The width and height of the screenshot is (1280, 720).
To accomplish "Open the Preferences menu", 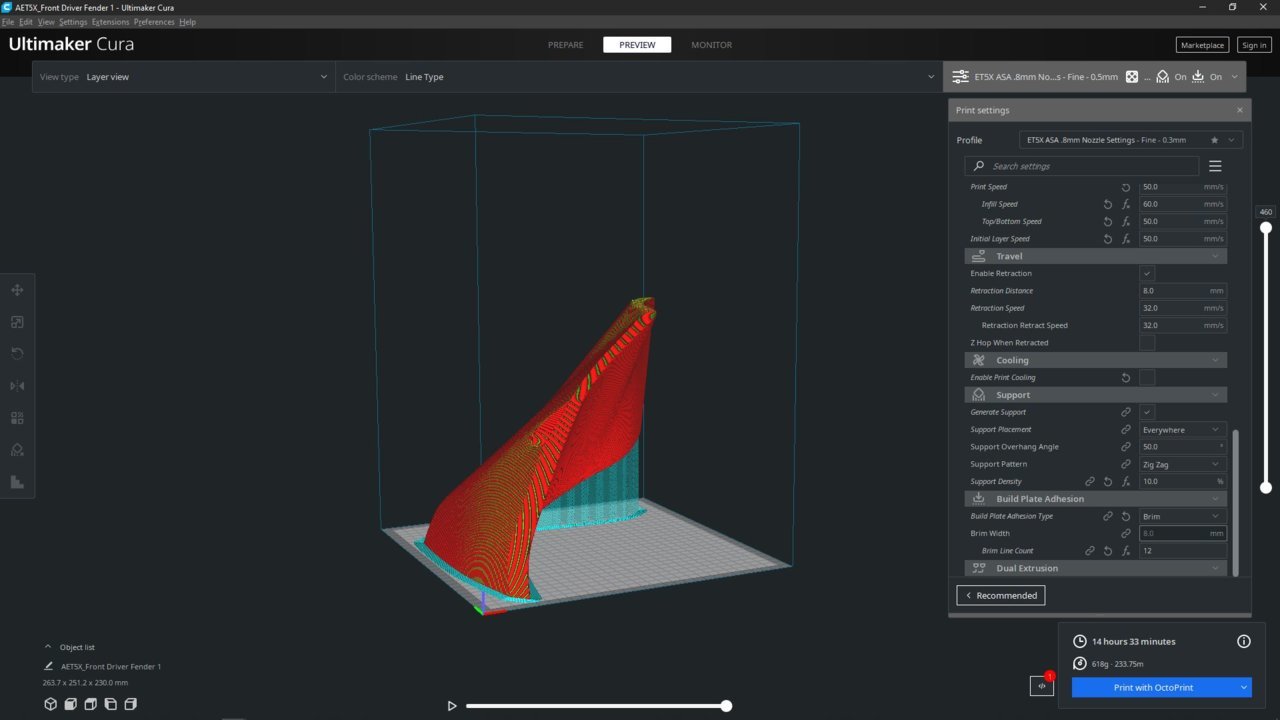I will [x=154, y=22].
